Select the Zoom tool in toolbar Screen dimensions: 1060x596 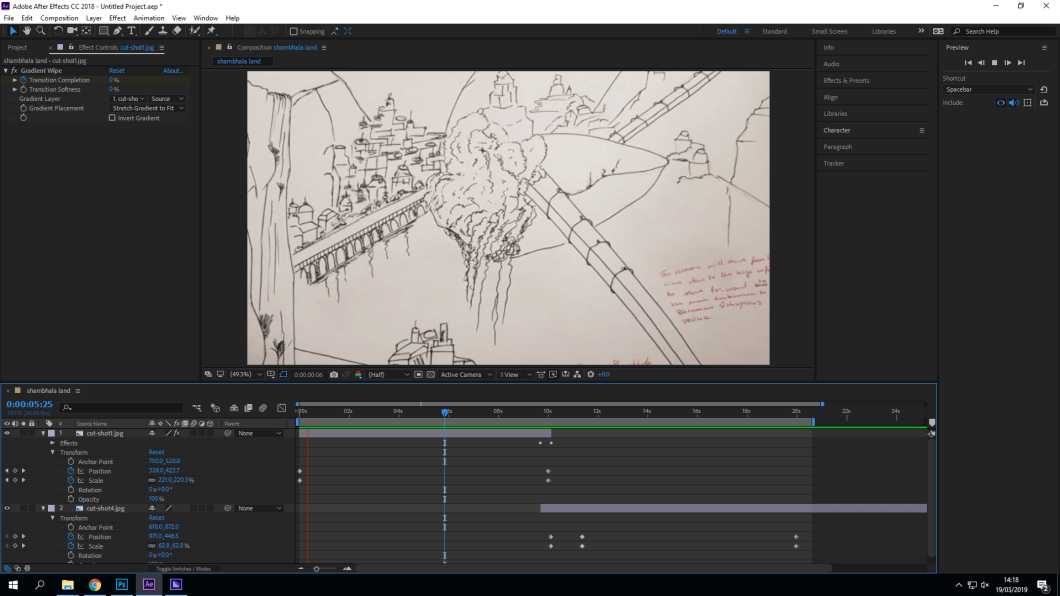(x=41, y=31)
